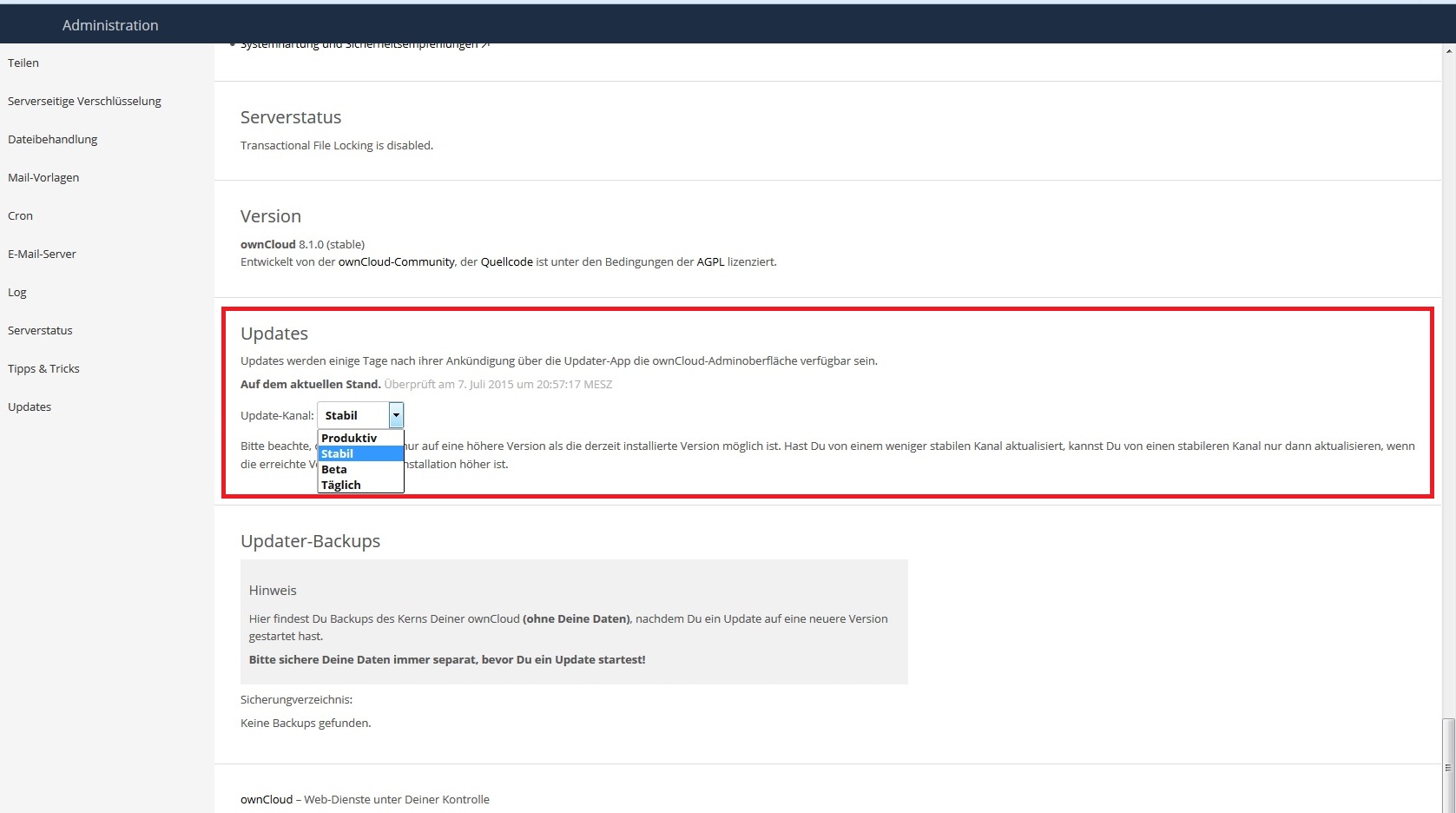
Task: Open the ownCloud footer link
Action: coord(267,799)
